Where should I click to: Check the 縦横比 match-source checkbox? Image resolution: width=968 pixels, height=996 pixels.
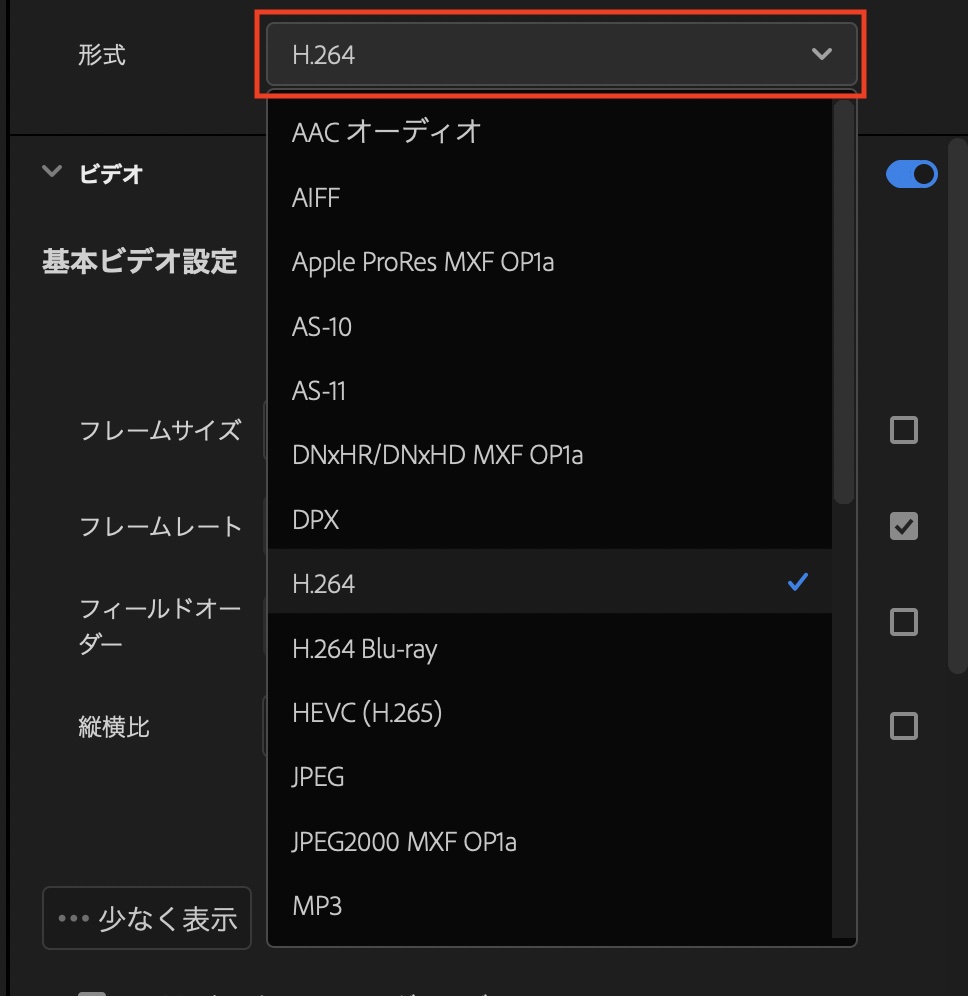(x=904, y=726)
